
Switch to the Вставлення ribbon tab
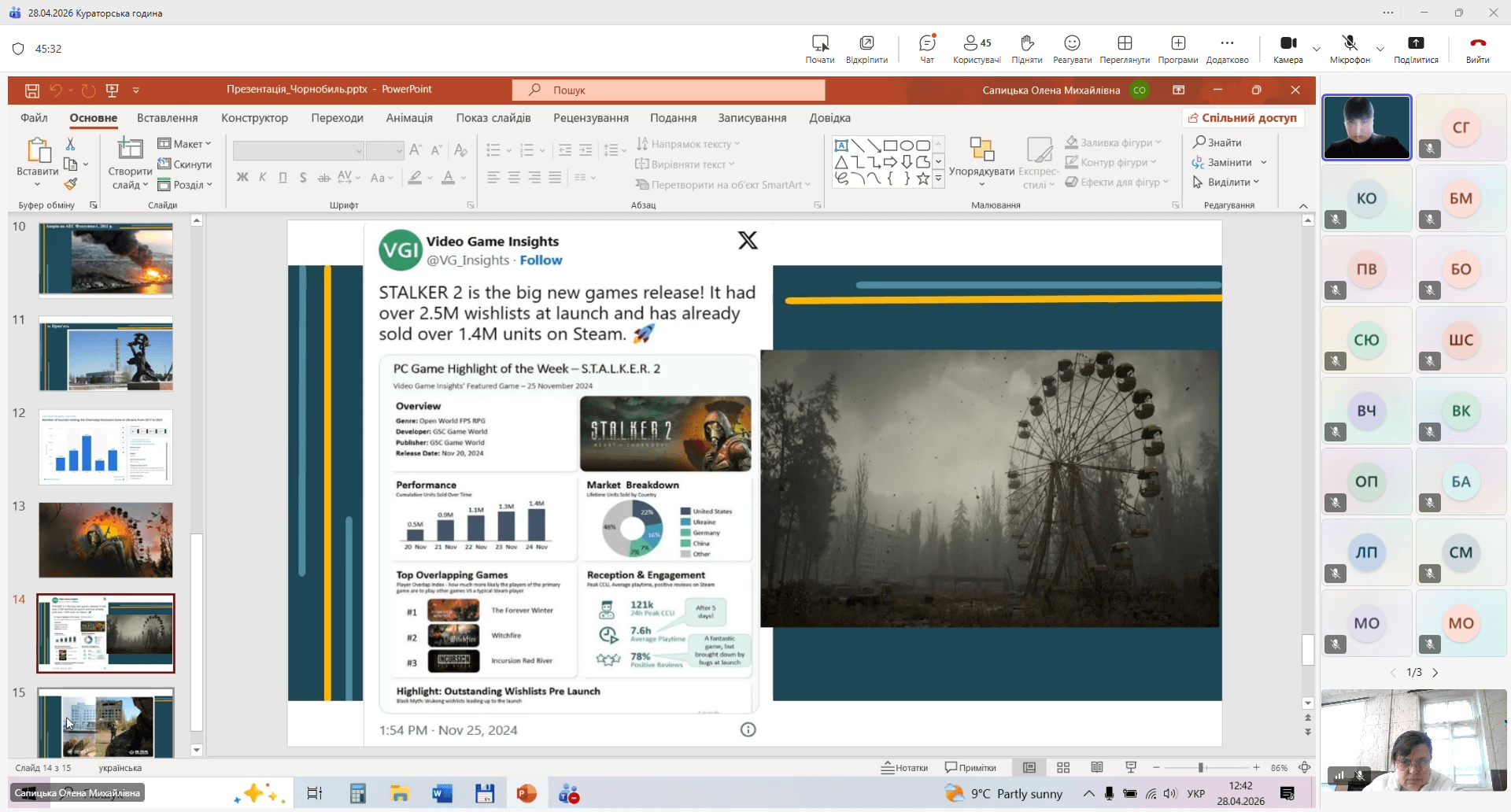167,118
